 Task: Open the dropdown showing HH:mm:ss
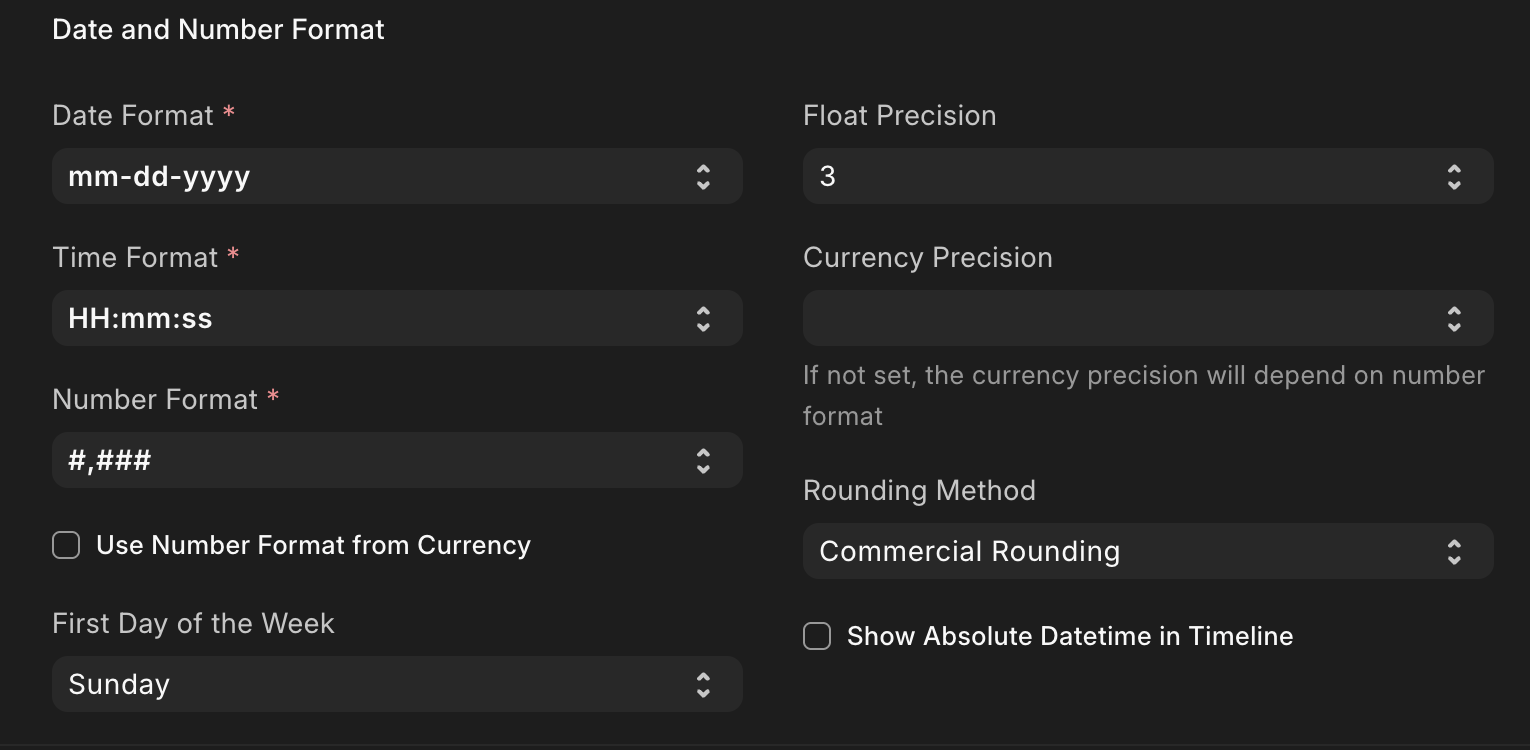pyautogui.click(x=380, y=319)
